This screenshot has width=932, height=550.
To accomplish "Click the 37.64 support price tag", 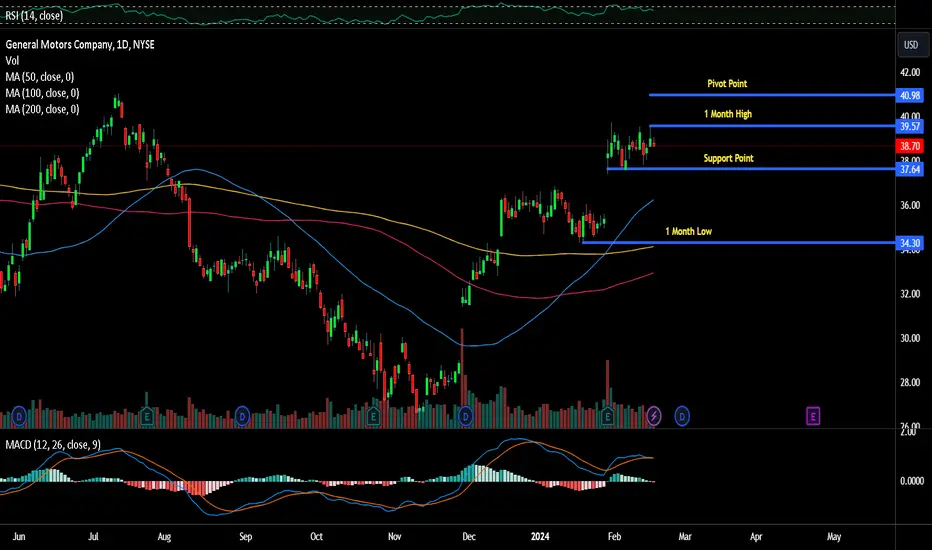I will 910,169.
